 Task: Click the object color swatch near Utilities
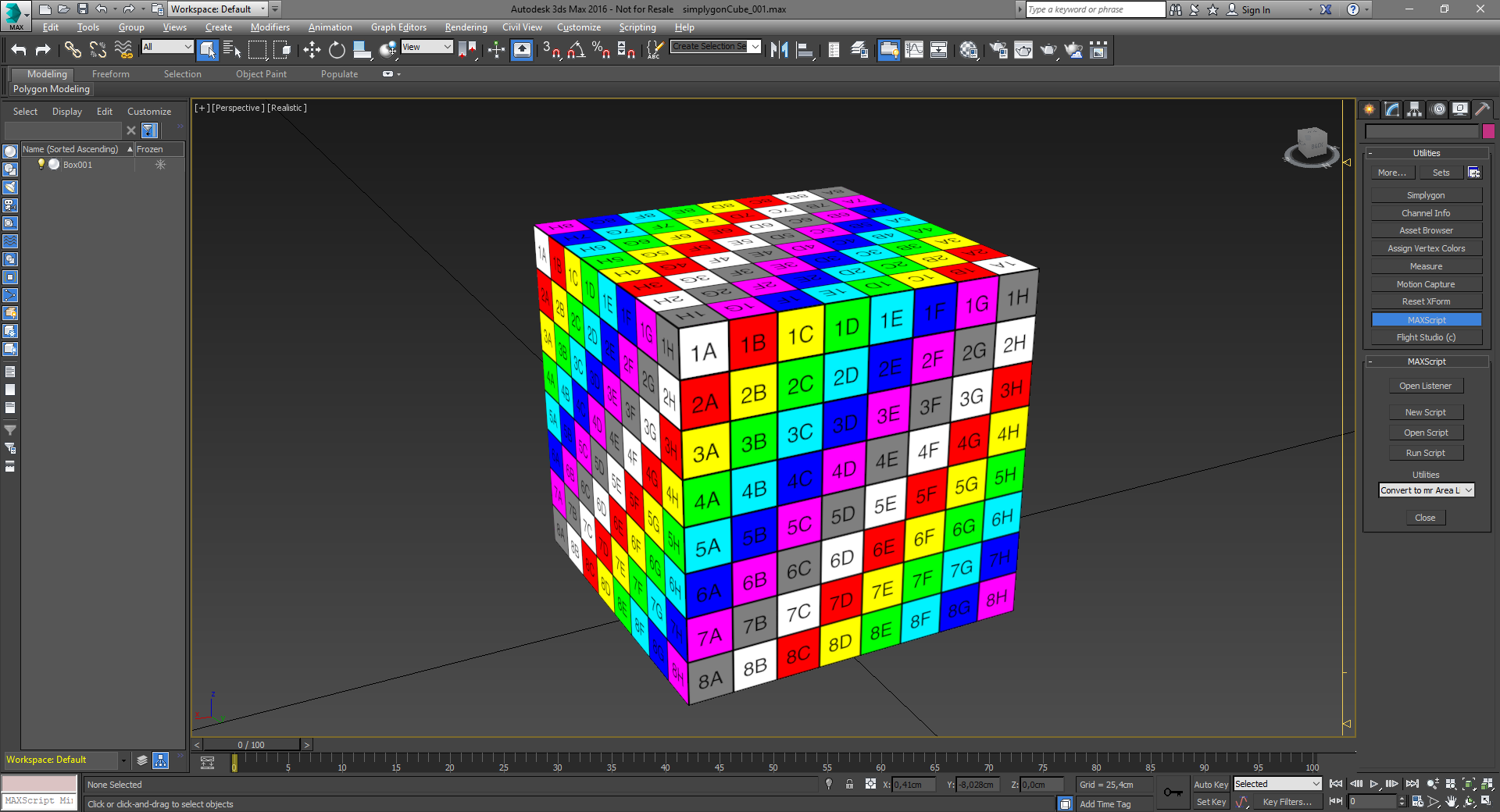(x=1488, y=131)
